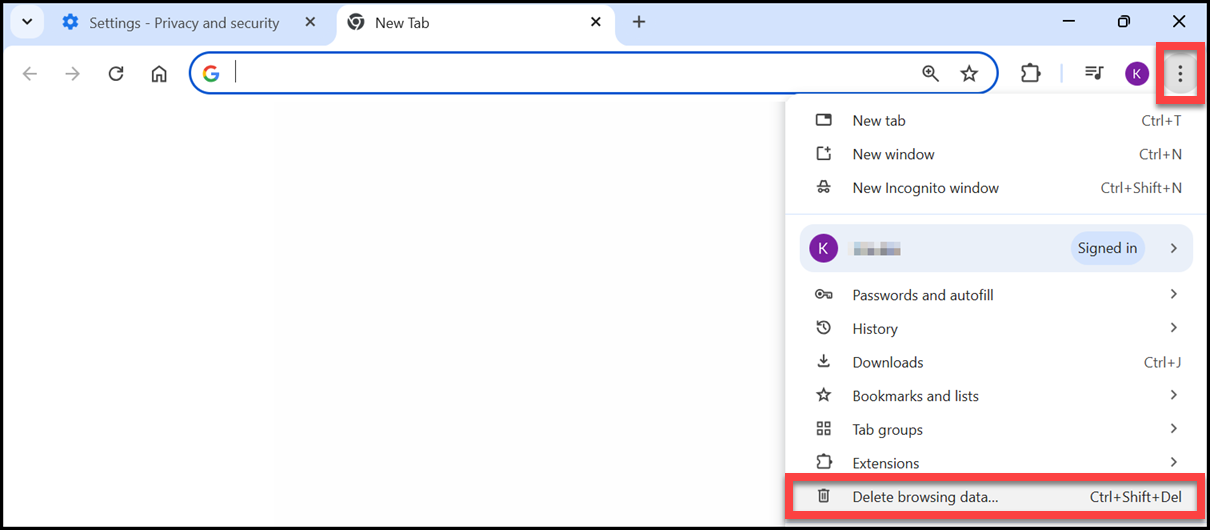Click the zoom magnifier icon in address bar
The width and height of the screenshot is (1210, 530).
coord(930,73)
